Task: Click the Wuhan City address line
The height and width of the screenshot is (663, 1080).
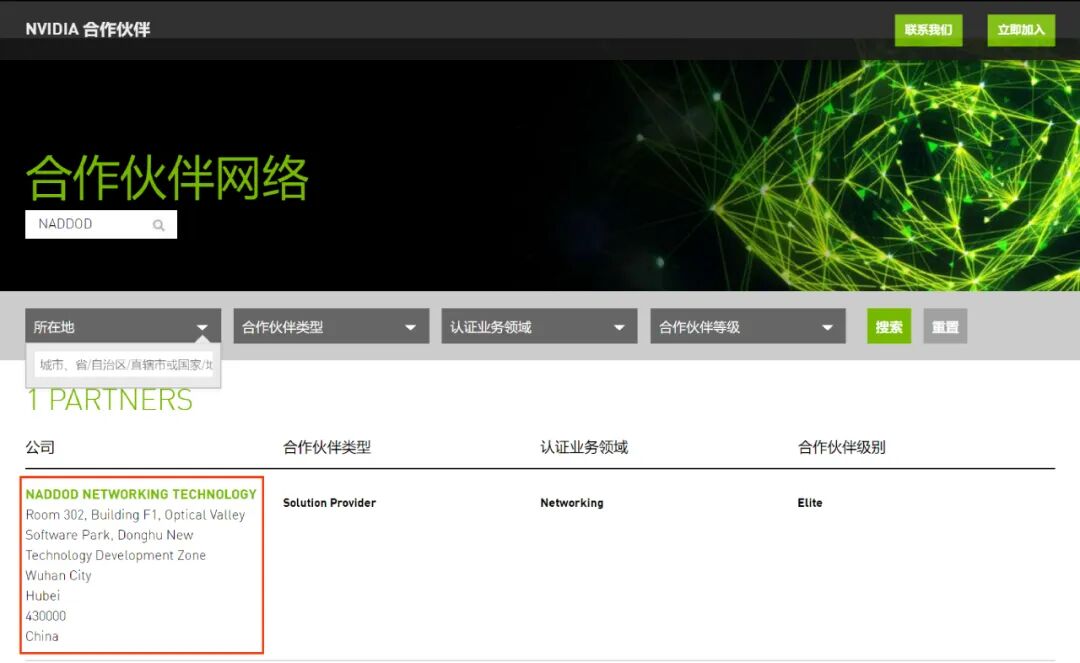Action: (x=59, y=576)
